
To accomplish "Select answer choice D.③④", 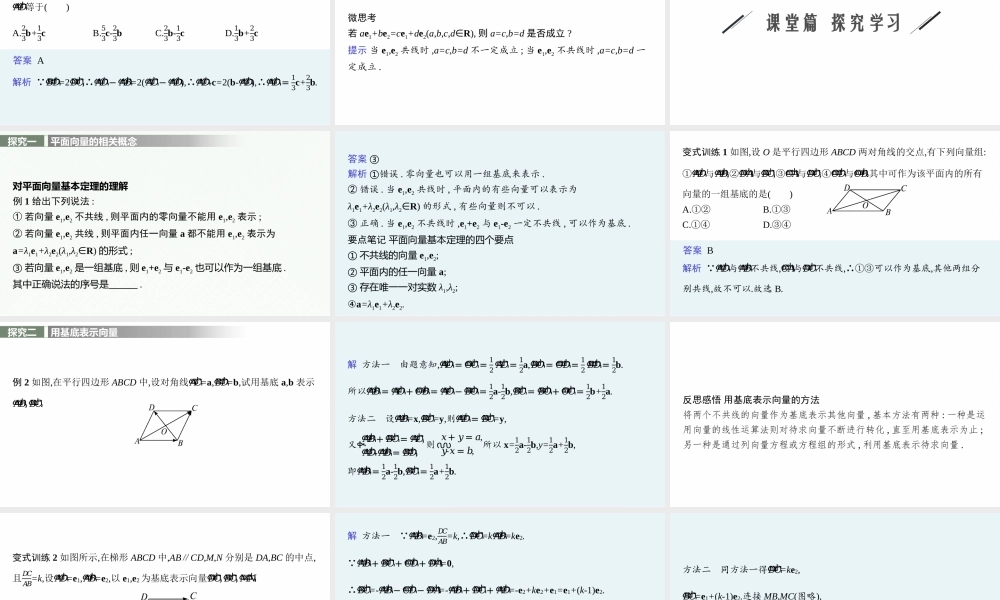I will (x=777, y=225).
